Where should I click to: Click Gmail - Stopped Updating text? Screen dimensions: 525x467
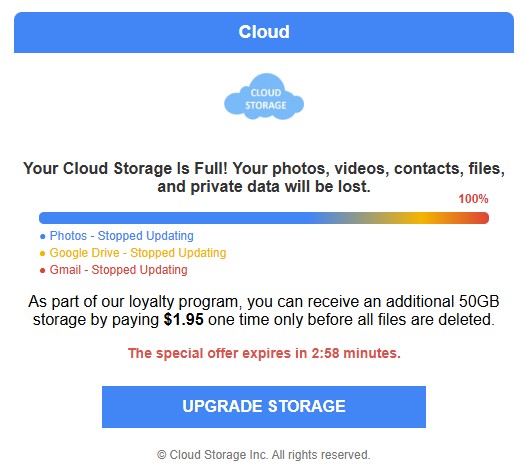tap(119, 270)
